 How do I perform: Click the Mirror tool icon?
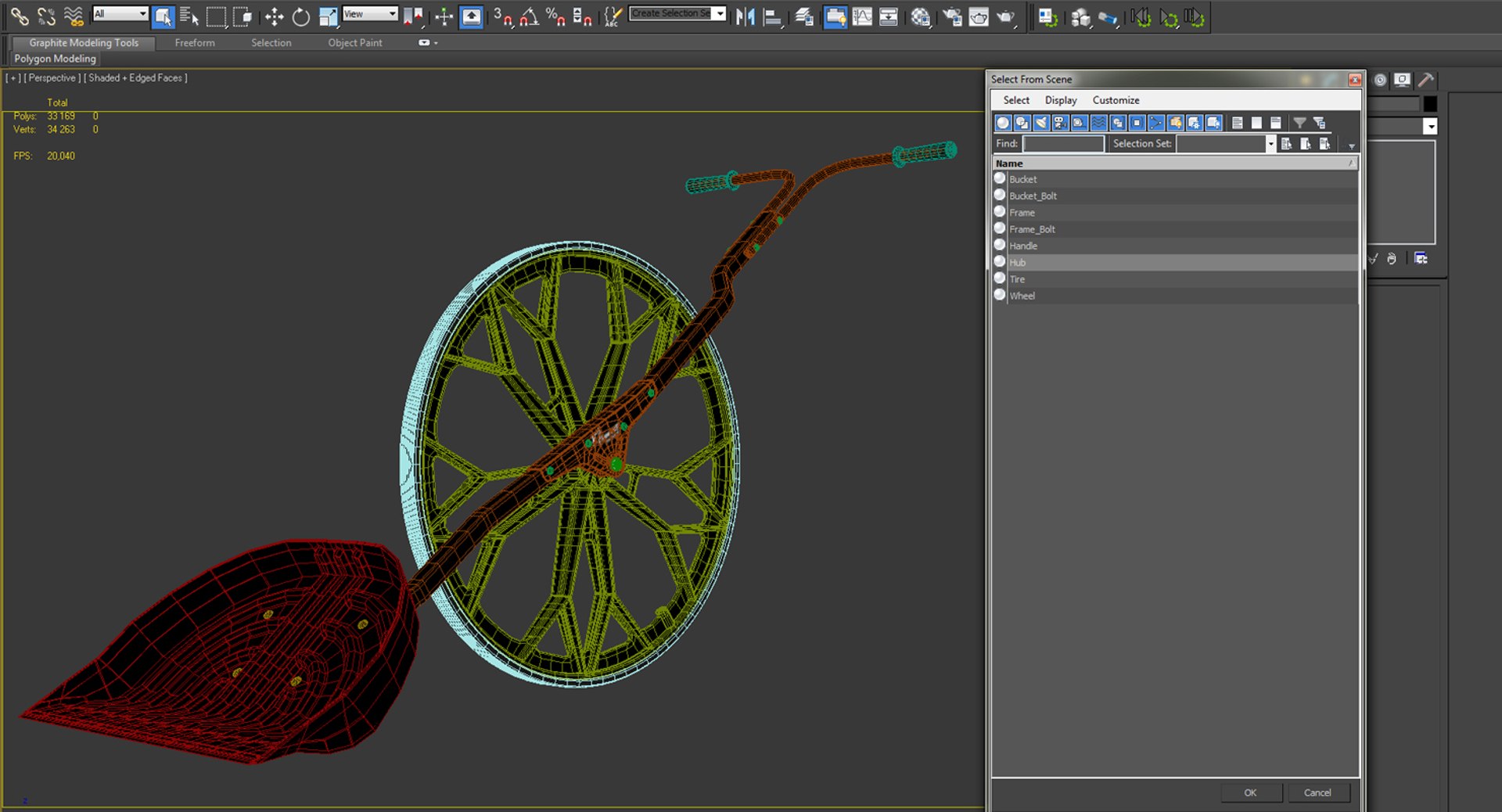click(x=745, y=16)
